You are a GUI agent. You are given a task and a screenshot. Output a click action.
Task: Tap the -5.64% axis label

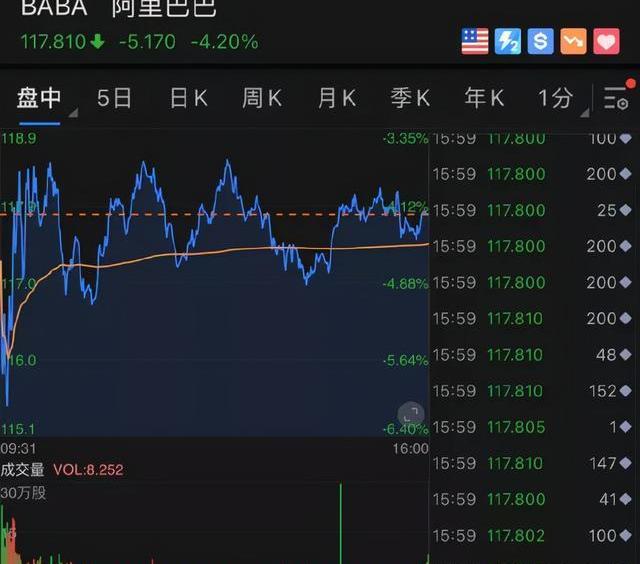[406, 360]
